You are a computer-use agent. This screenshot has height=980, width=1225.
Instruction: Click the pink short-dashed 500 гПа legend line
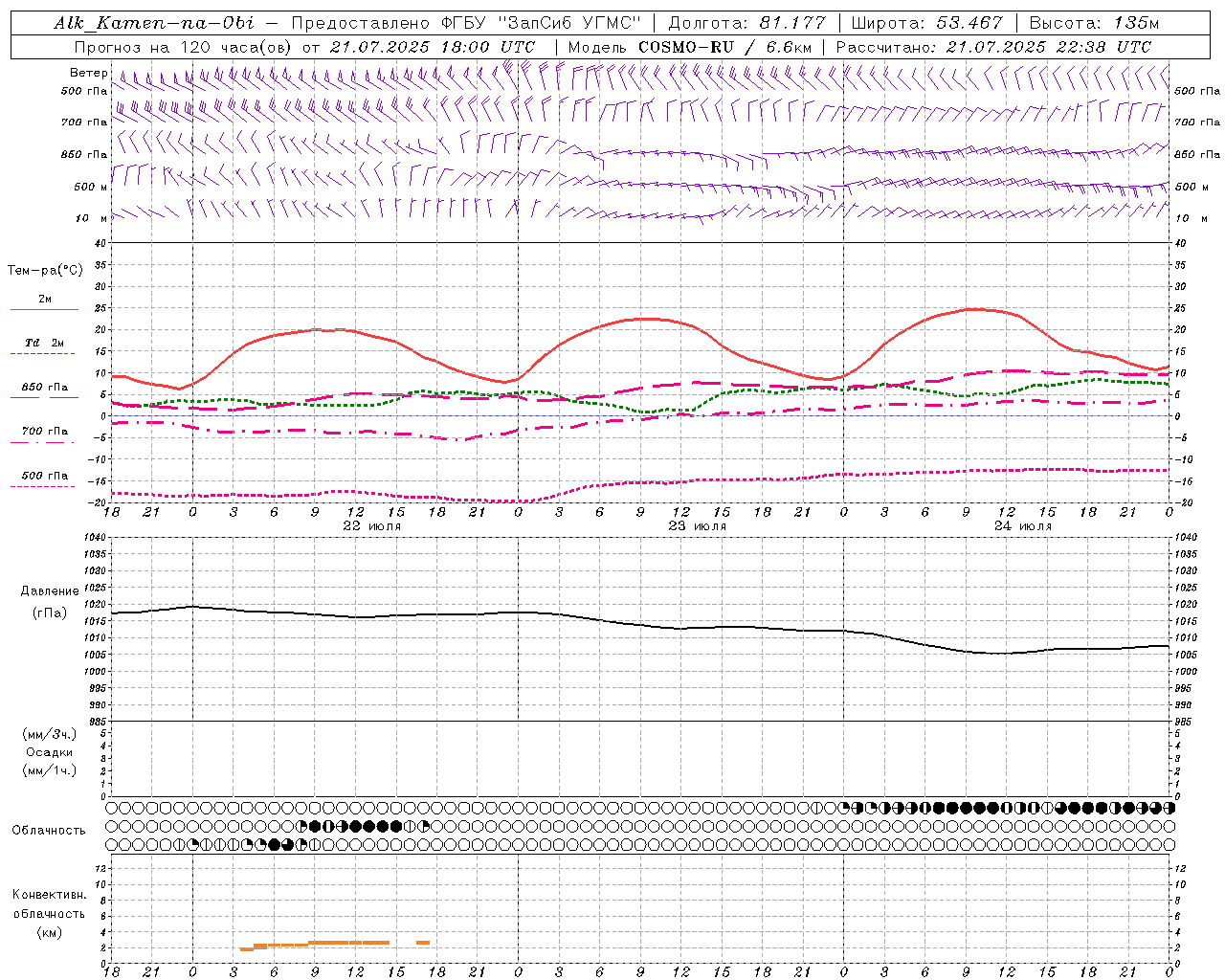44,487
